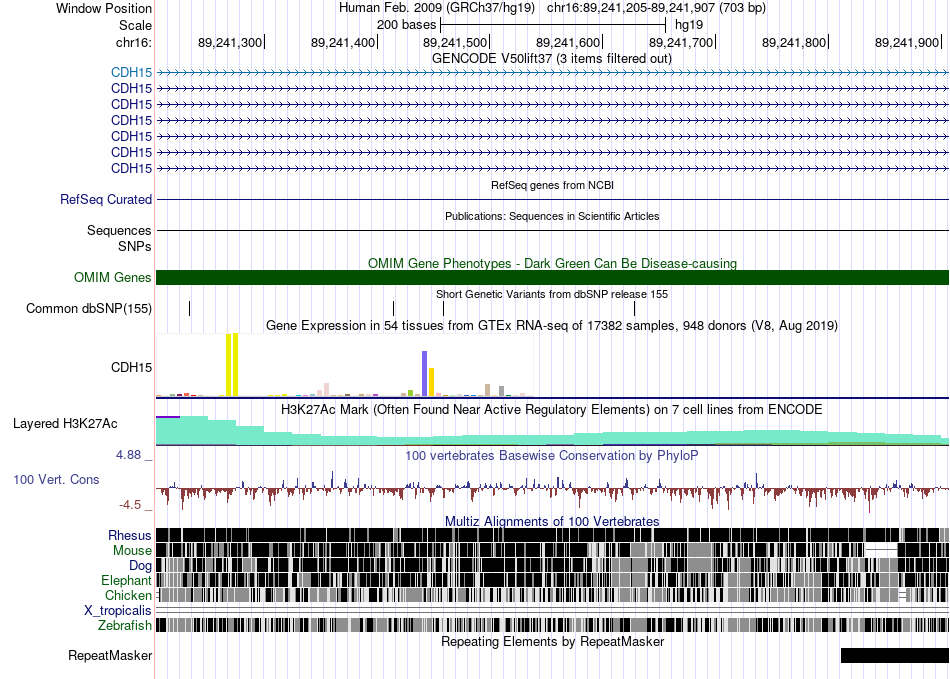Open the GENCODE V50lift37 track title
950x679 pixels.
[x=551, y=59]
